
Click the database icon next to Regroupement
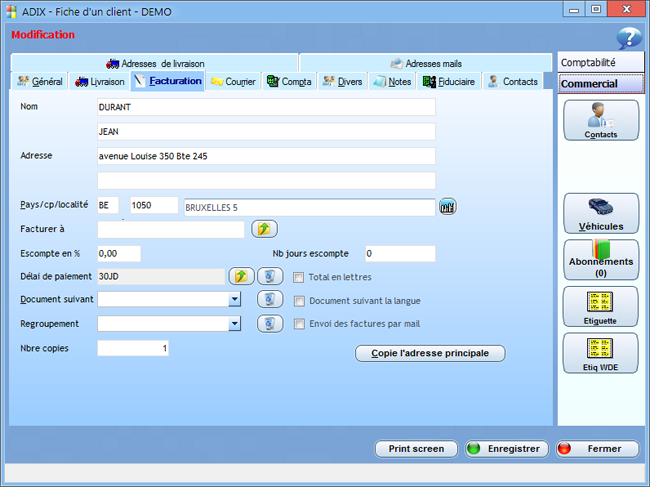(x=270, y=323)
